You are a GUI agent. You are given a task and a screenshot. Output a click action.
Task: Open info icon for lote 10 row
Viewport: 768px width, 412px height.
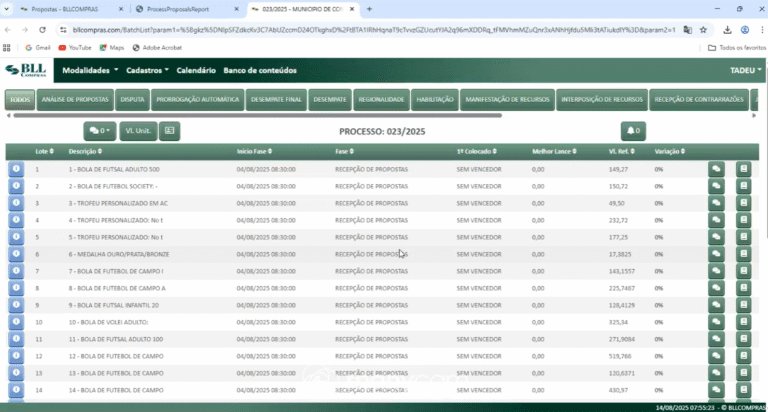[16, 322]
